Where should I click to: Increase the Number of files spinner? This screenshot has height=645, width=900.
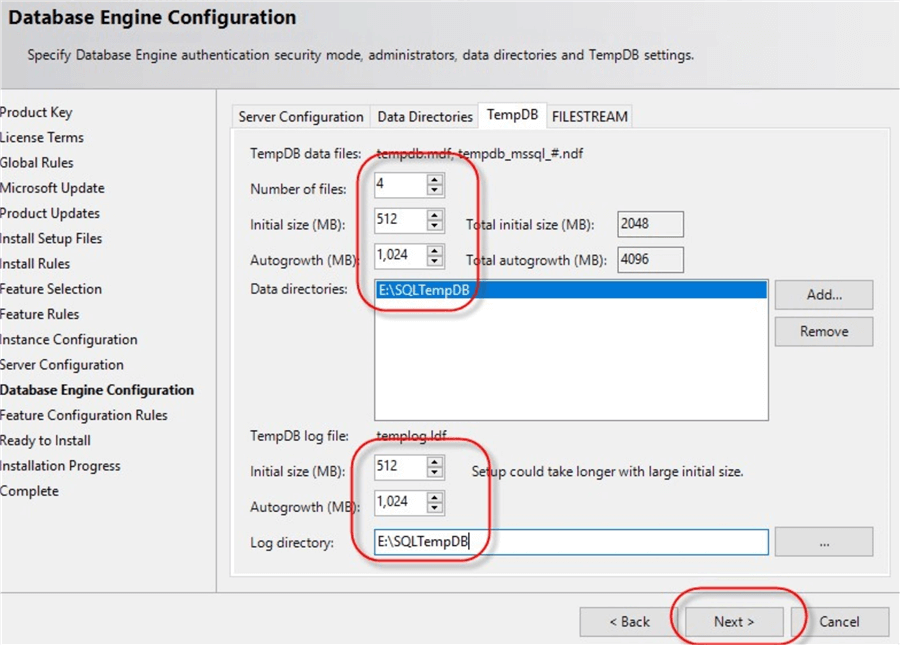pos(434,180)
